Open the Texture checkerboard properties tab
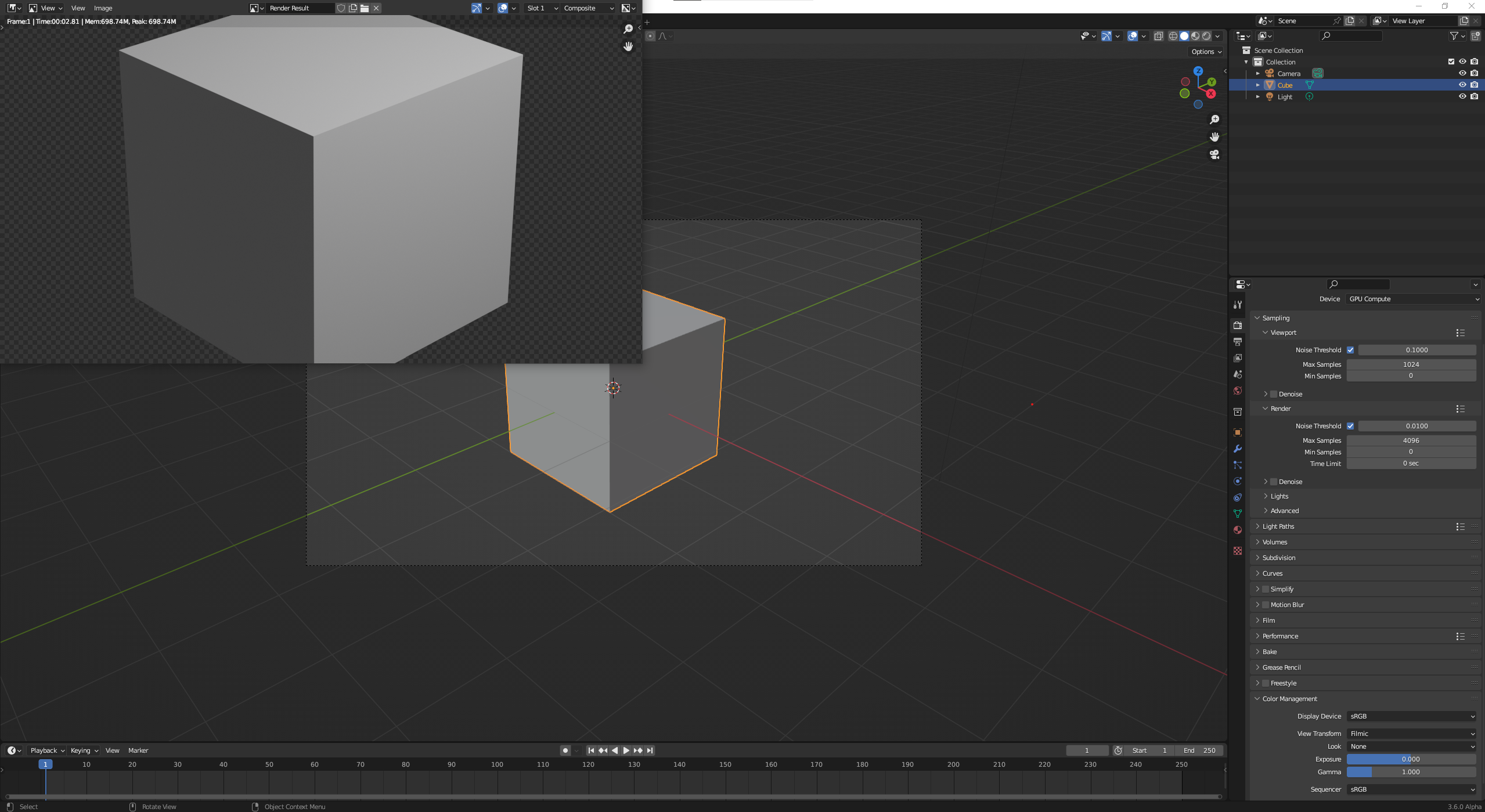 (1238, 551)
